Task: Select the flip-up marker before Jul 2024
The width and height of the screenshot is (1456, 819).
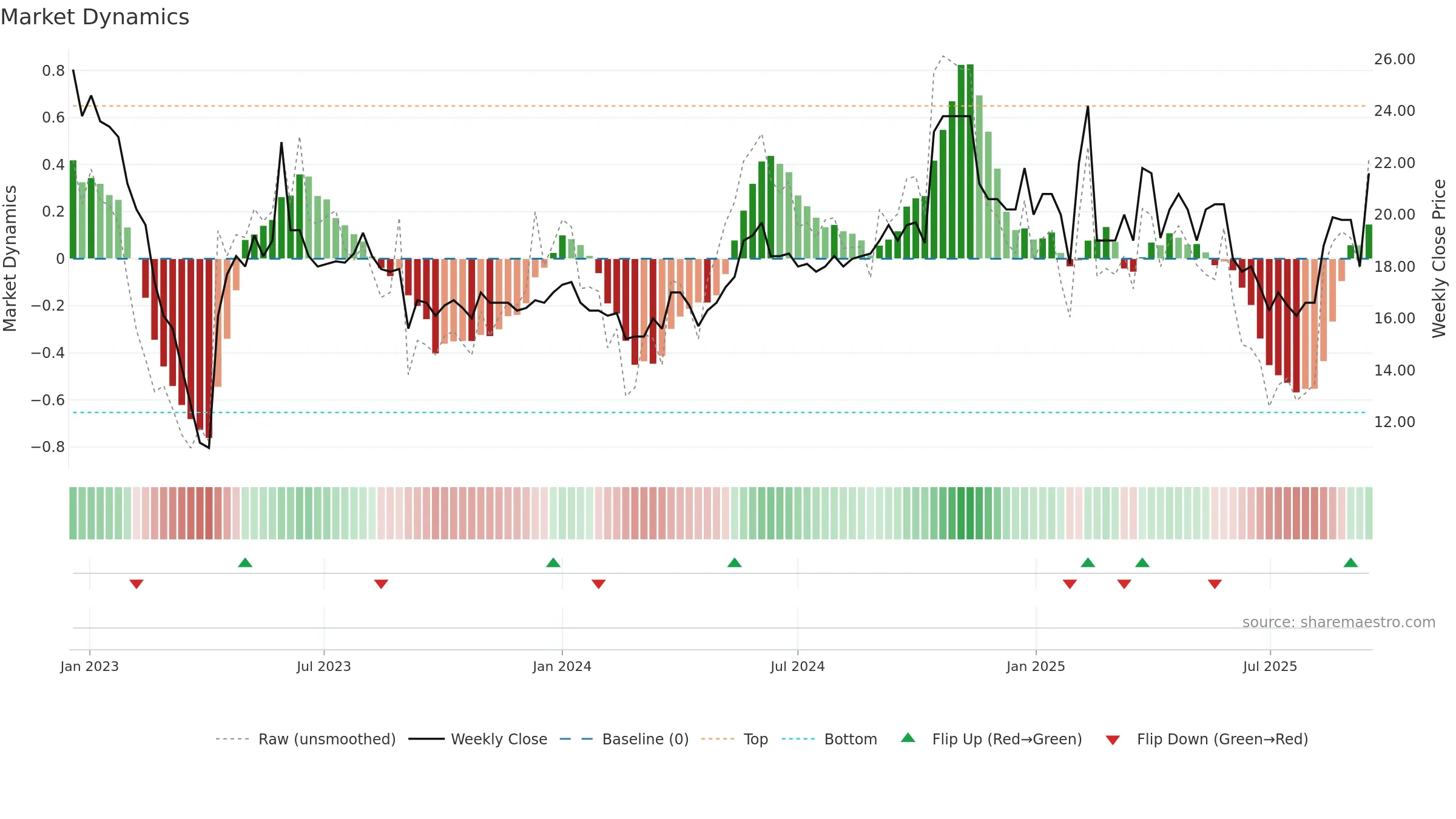Action: click(735, 562)
